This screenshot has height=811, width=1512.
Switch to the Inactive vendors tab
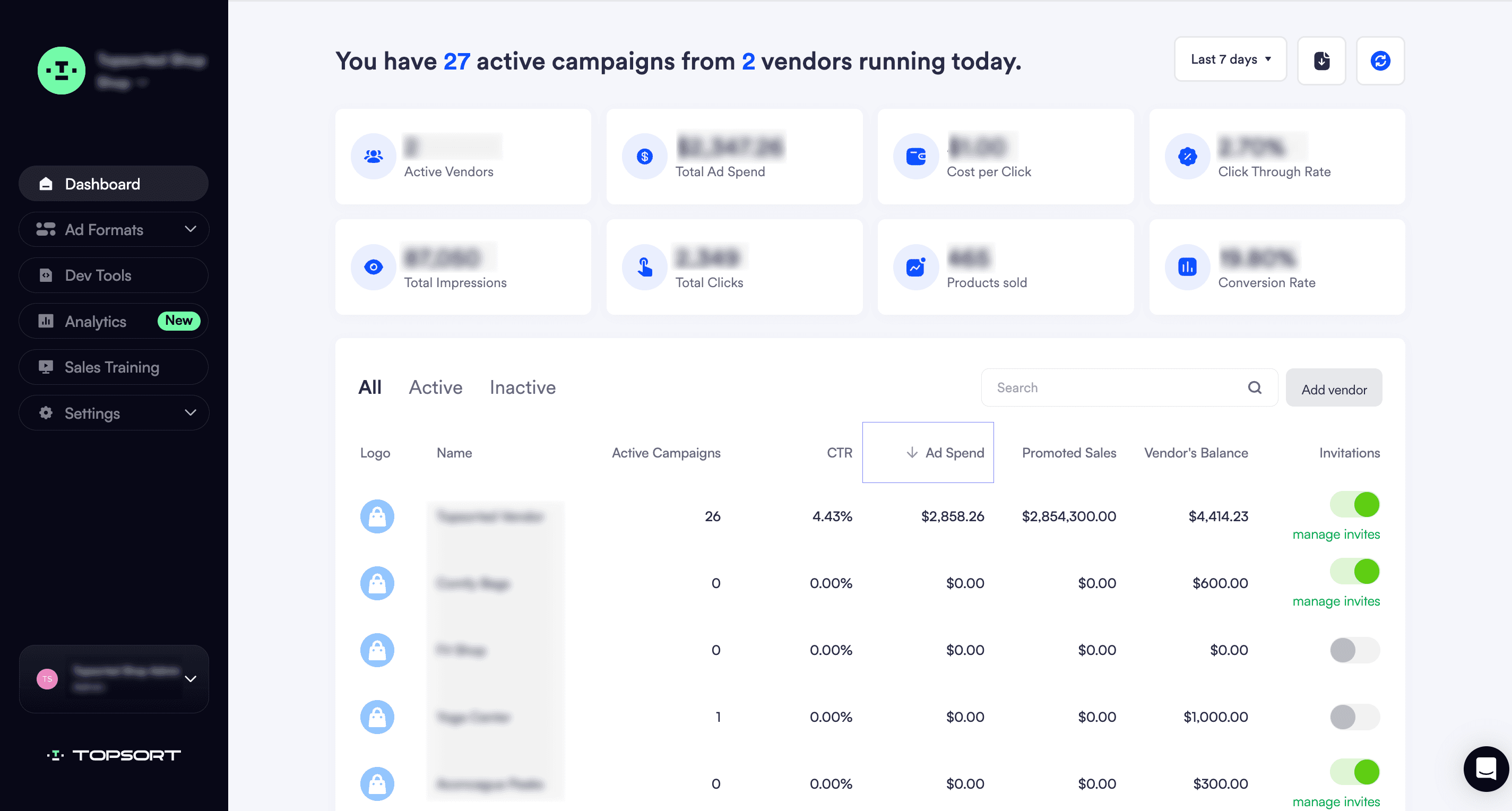(x=522, y=387)
